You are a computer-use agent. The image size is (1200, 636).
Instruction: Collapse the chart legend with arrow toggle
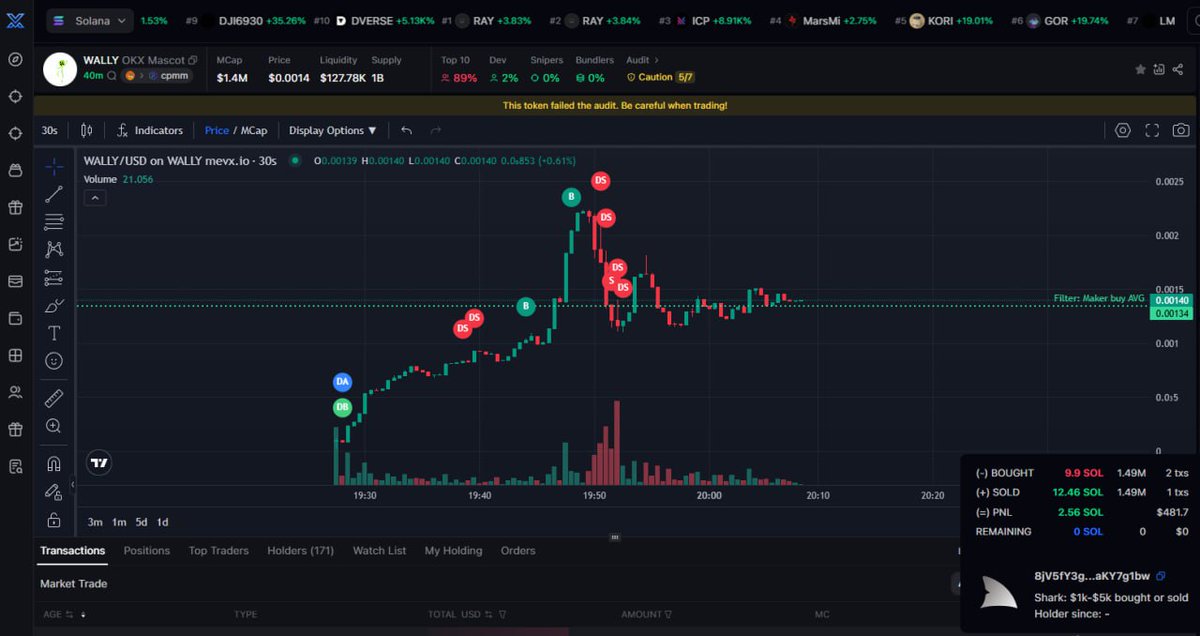pyautogui.click(x=94, y=198)
